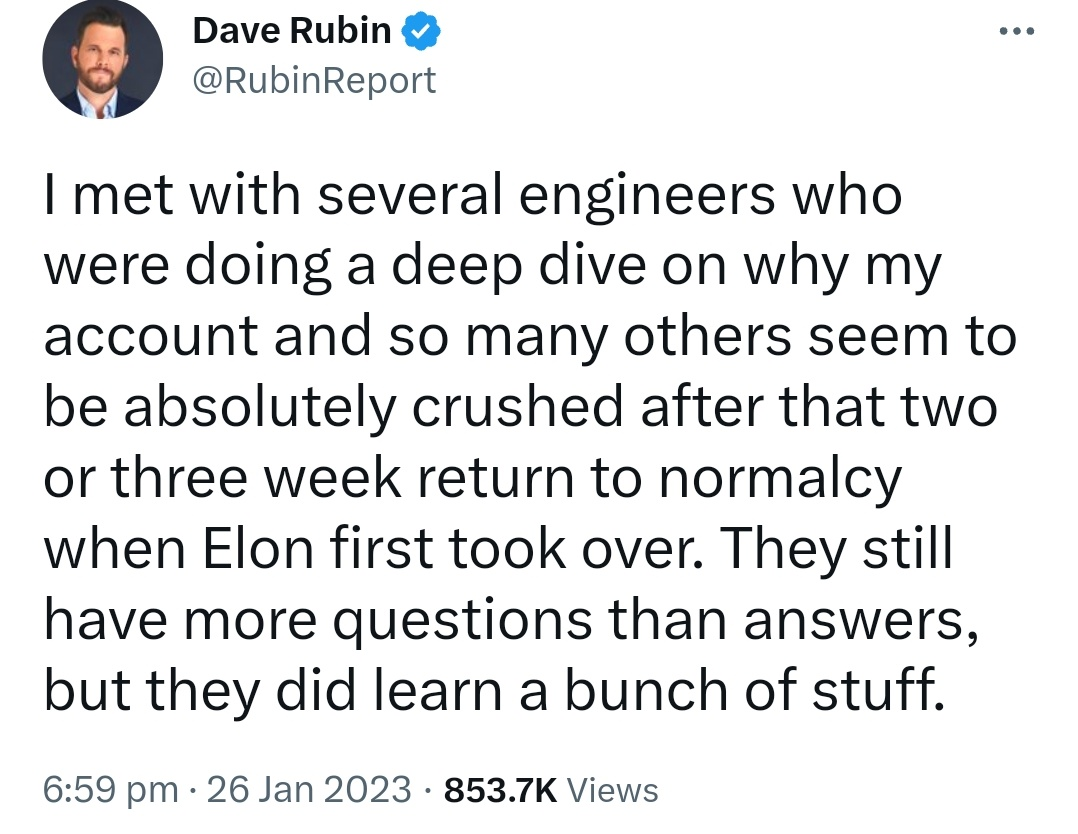This screenshot has height=834, width=1078.
Task: Open the three-dot more options menu
Action: (1017, 31)
